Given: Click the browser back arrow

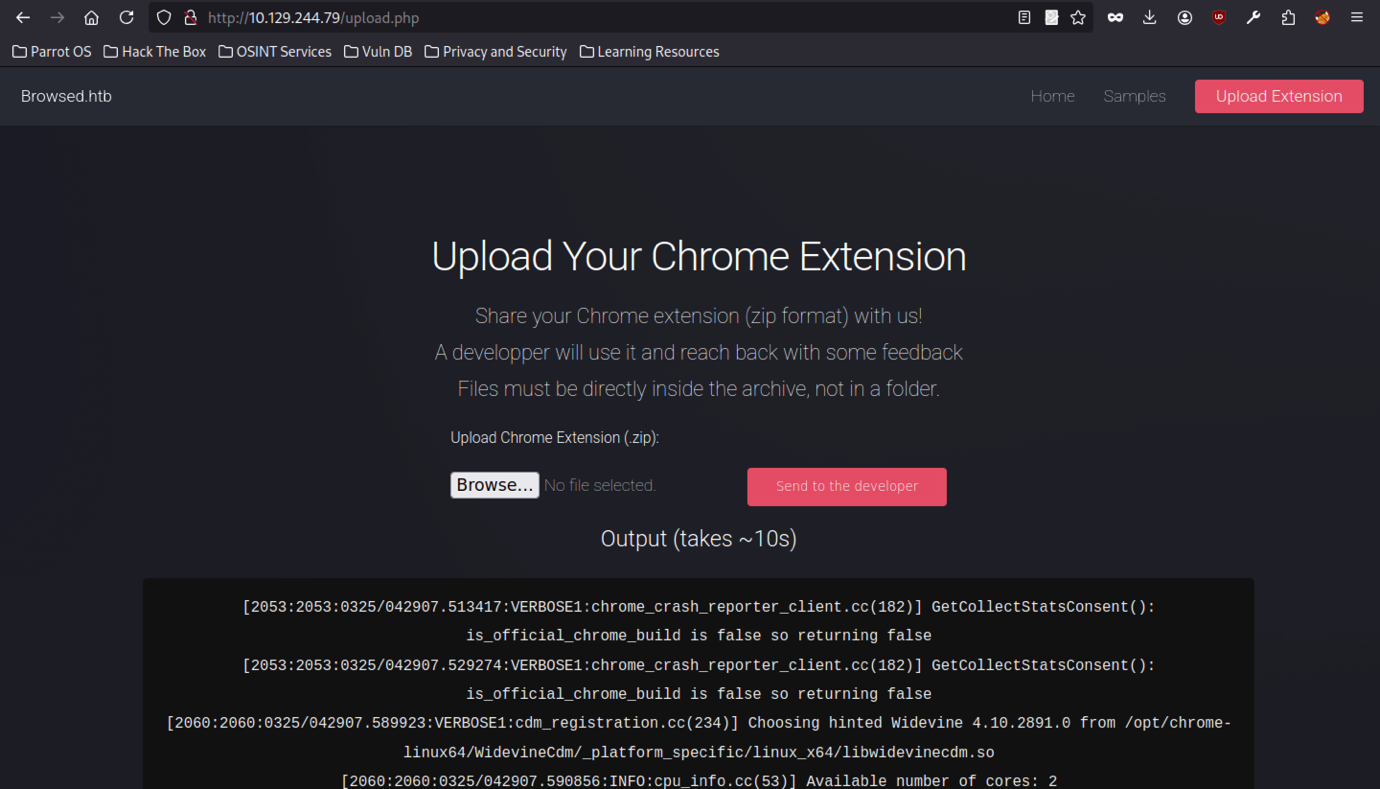Looking at the screenshot, I should pyautogui.click(x=23, y=18).
